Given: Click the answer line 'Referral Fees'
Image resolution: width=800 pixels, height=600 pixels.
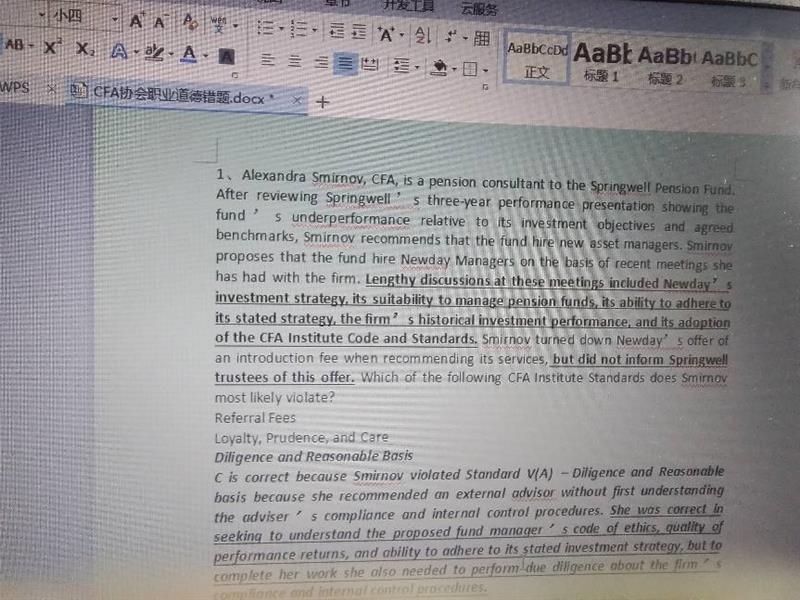Looking at the screenshot, I should click(255, 418).
